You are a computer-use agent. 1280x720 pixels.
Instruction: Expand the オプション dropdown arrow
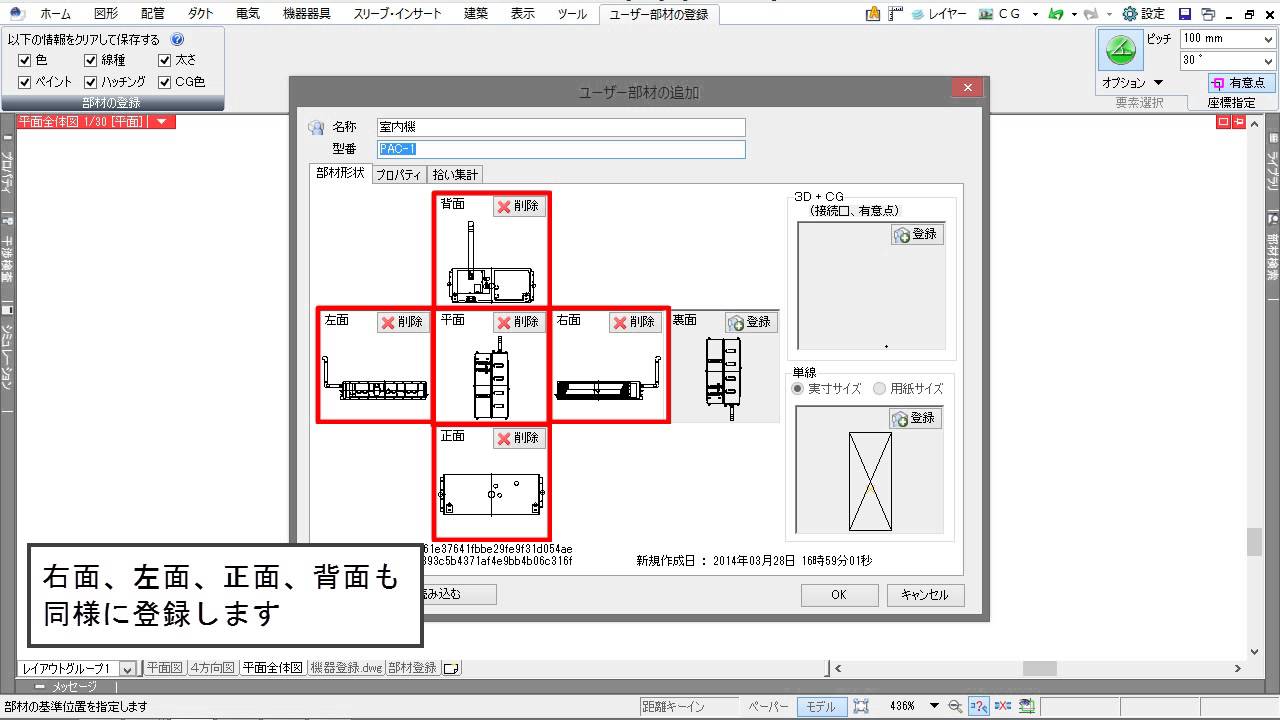point(1158,83)
